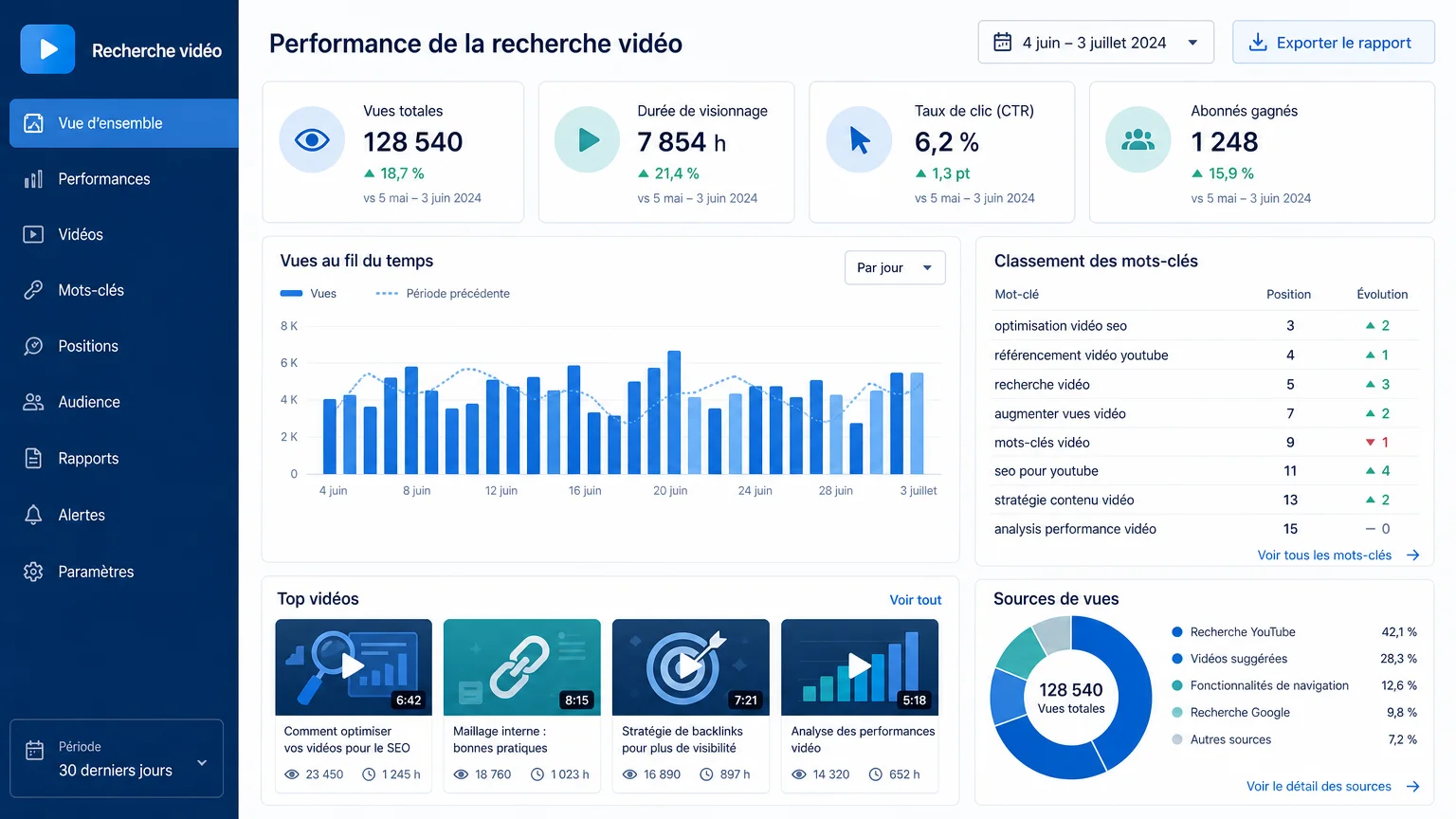1456x819 pixels.
Task: Click the group icon on Abonnés gagnés card
Action: (x=1138, y=140)
